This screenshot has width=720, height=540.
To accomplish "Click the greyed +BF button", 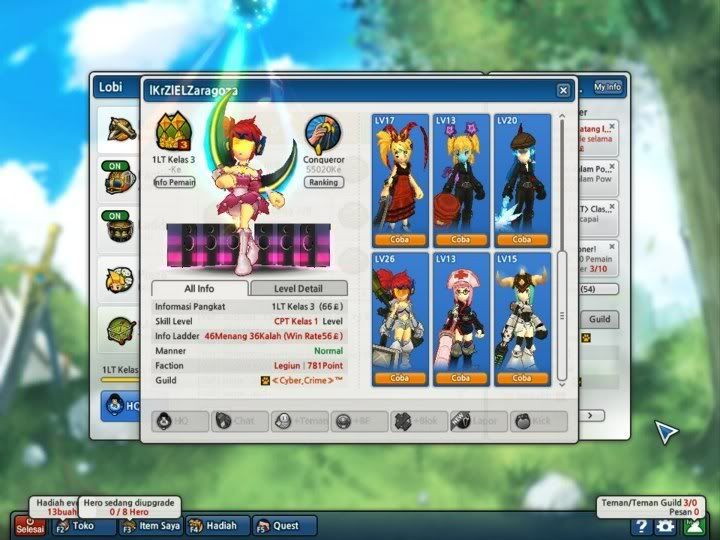I will pos(360,421).
